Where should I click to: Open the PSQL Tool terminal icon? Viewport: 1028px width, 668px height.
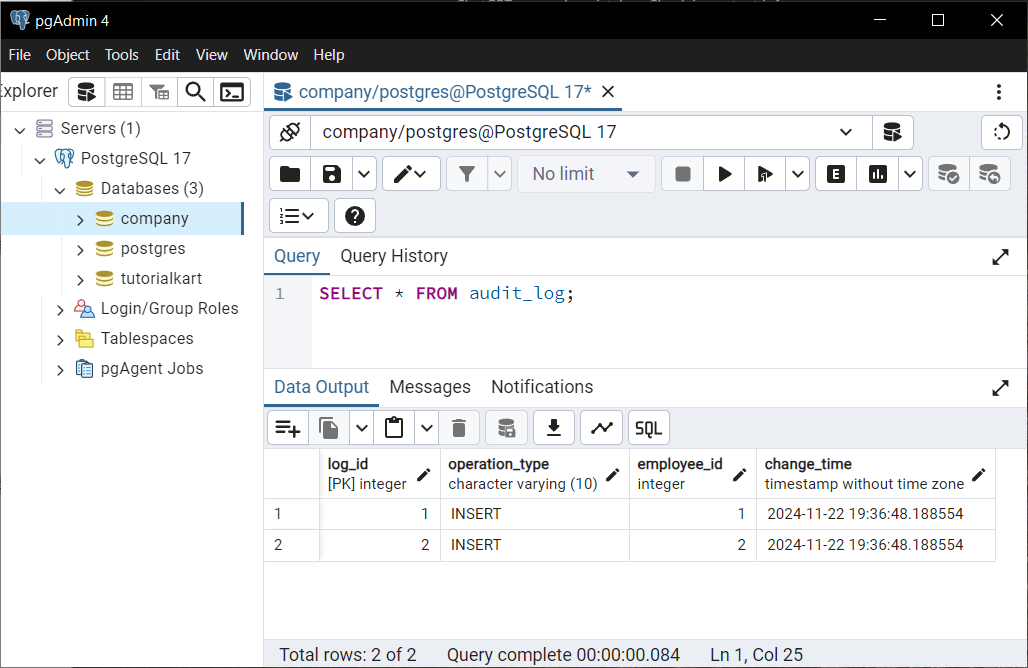(232, 92)
